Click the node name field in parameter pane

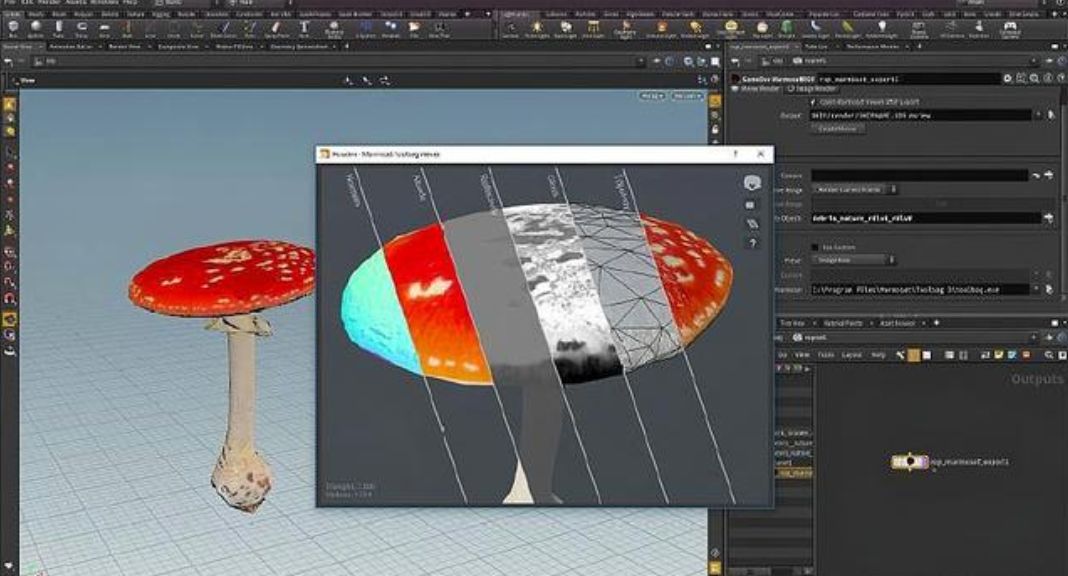tap(909, 78)
